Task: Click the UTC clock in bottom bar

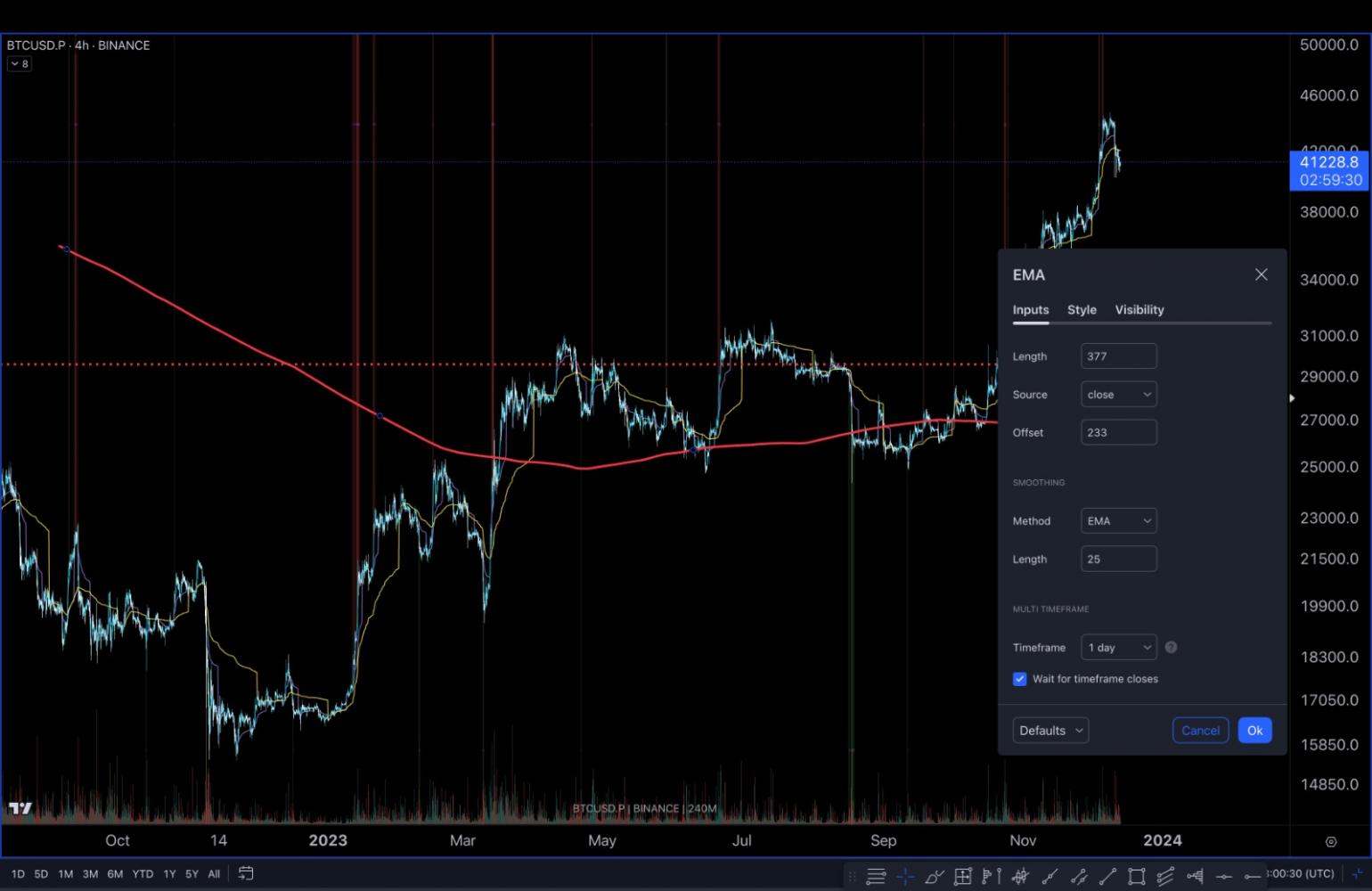Action: (x=1300, y=874)
